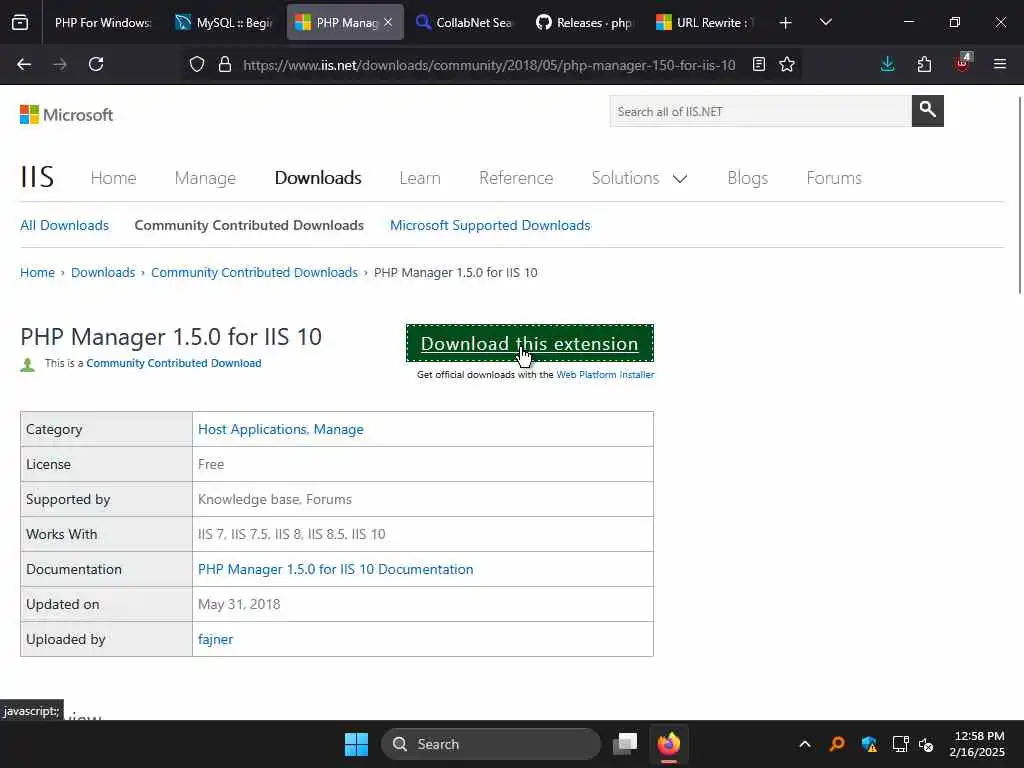Open the tracking protection shield icon
1024x768 pixels.
click(197, 65)
